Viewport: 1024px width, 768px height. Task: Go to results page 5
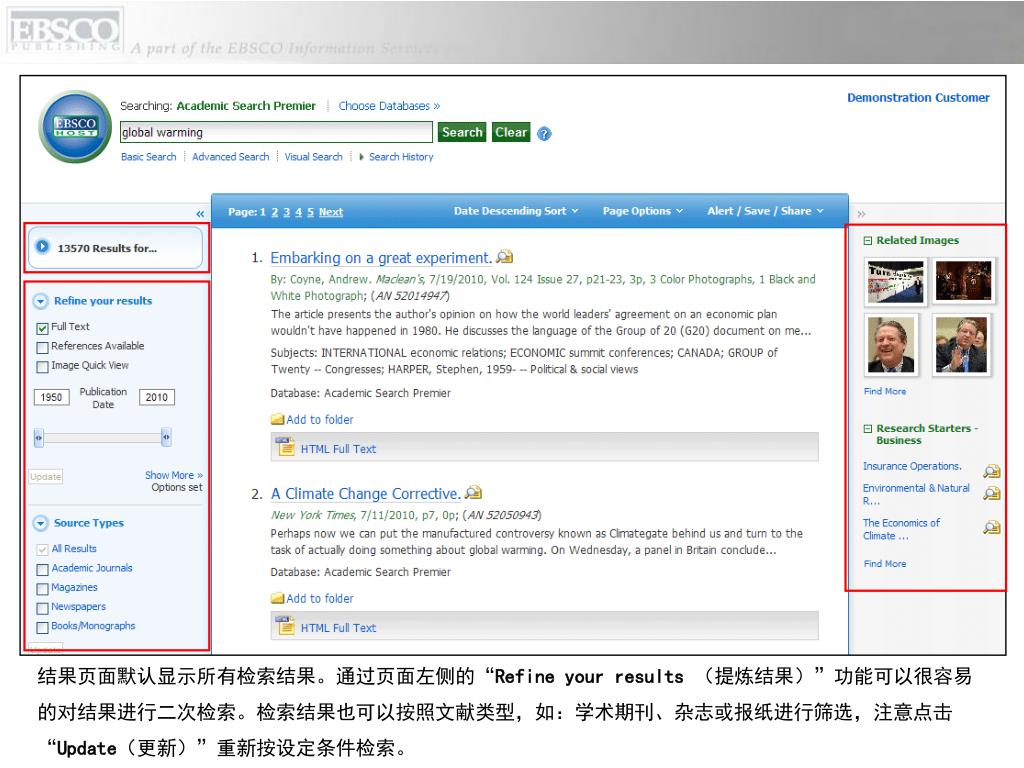tap(311, 212)
